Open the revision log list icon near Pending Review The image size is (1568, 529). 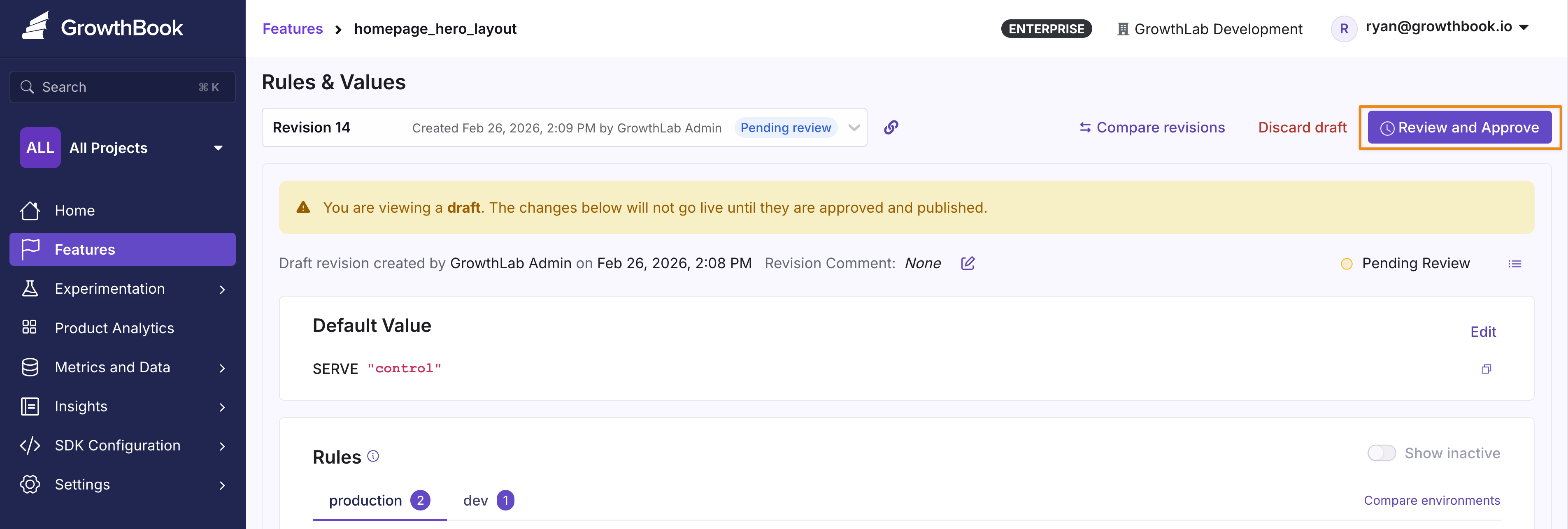click(1516, 264)
